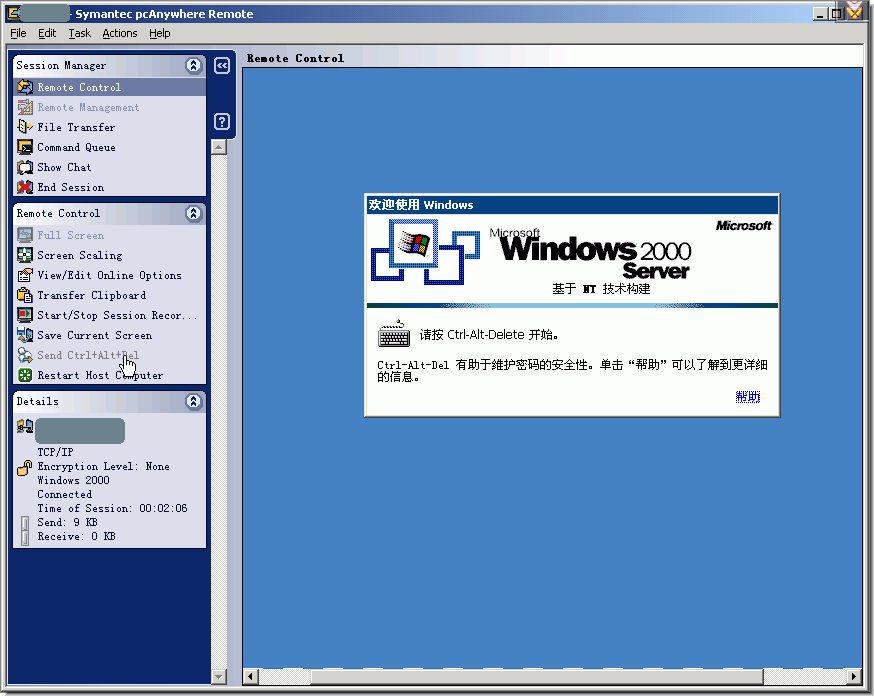Collapse the Remote Control panel
This screenshot has width=874, height=696.
[193, 213]
